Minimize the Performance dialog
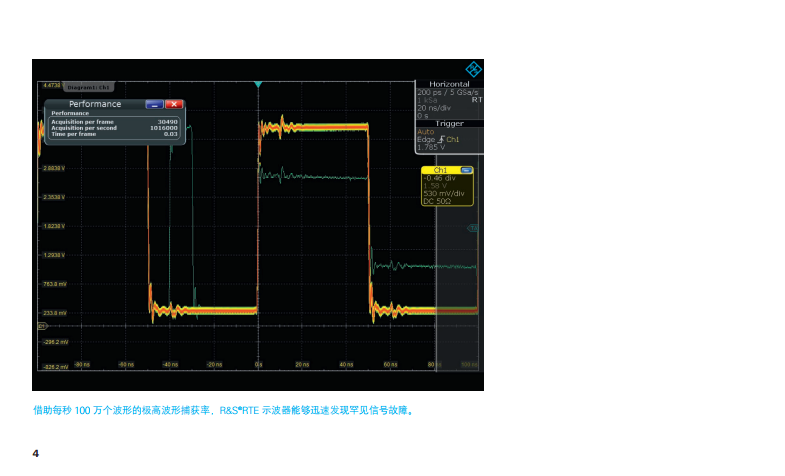The image size is (785, 476). pyautogui.click(x=154, y=104)
